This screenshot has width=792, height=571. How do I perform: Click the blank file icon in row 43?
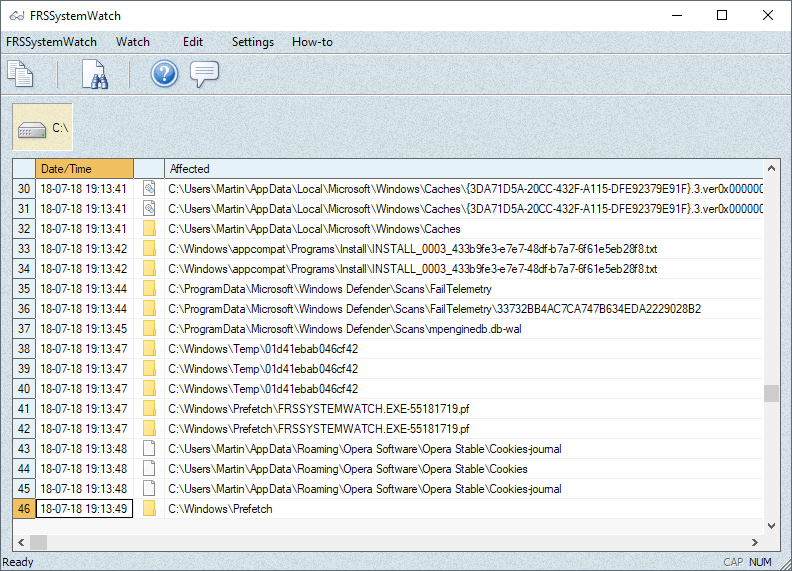click(x=149, y=449)
